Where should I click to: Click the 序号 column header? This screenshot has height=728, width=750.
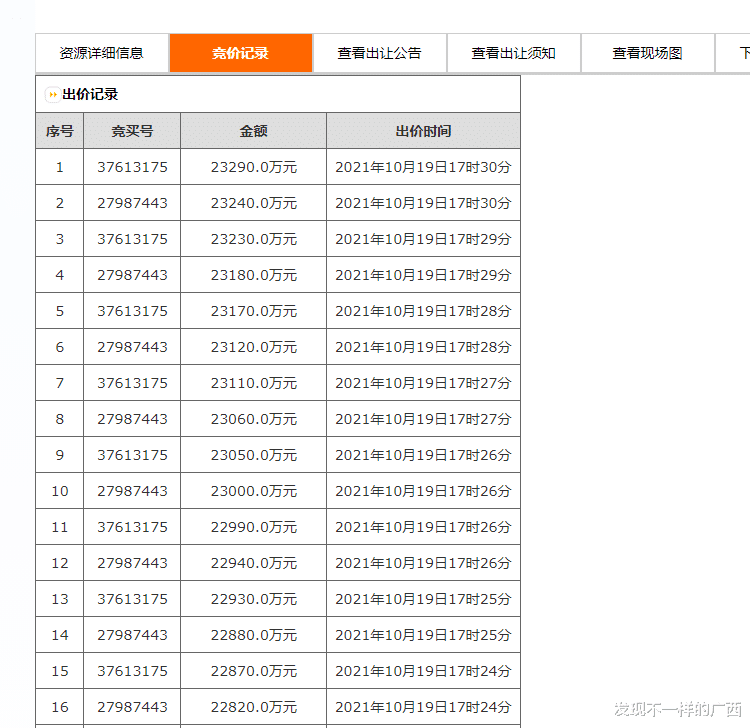click(60, 131)
